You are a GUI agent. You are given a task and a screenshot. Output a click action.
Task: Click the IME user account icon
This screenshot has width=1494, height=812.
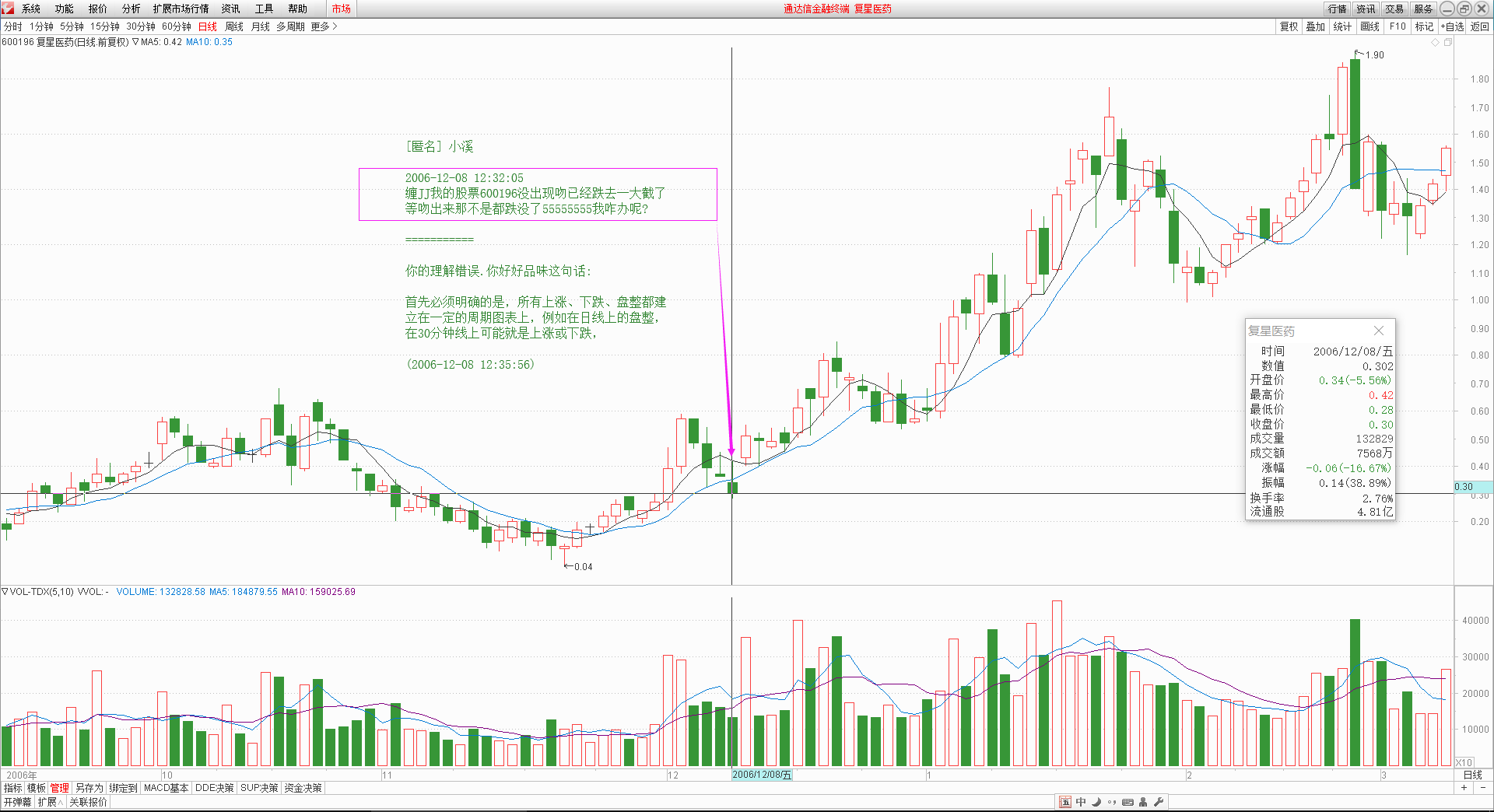point(1143,802)
